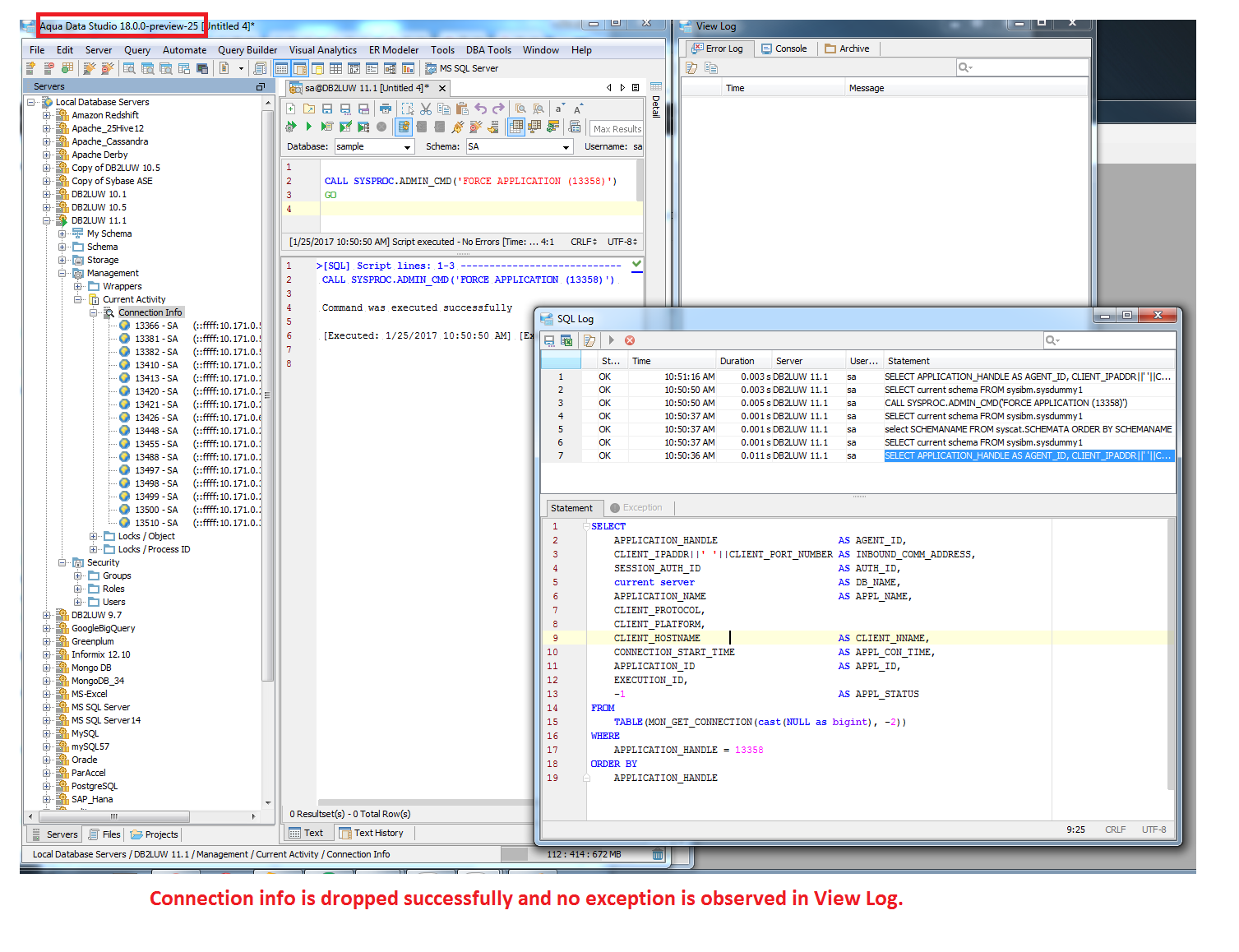Click the Increase font size icon
The image size is (1239, 952).
[578, 109]
